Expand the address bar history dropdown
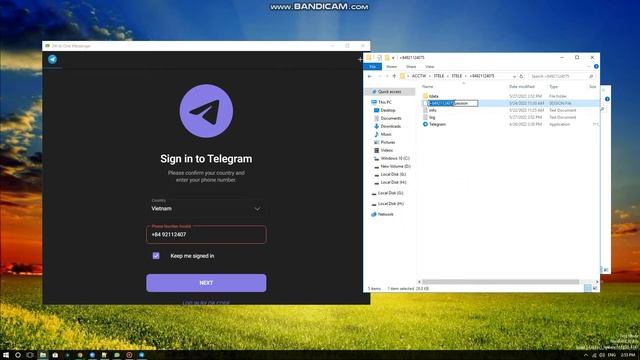Image resolution: width=640 pixels, height=360 pixels. (x=514, y=76)
